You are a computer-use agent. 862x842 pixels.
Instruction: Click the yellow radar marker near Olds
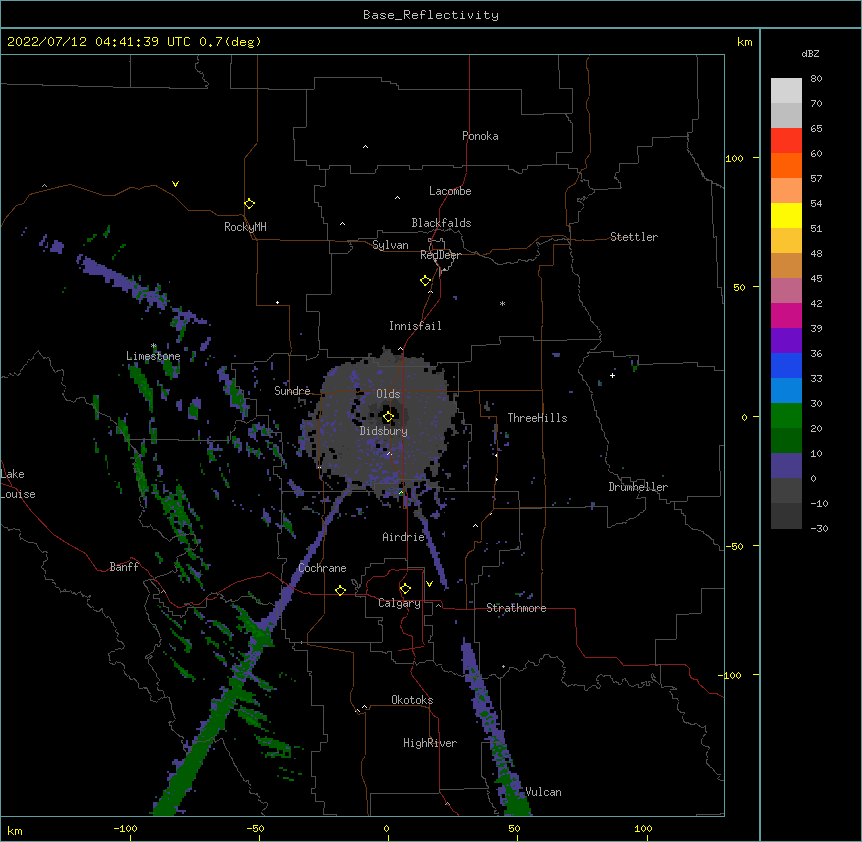pyautogui.click(x=388, y=417)
